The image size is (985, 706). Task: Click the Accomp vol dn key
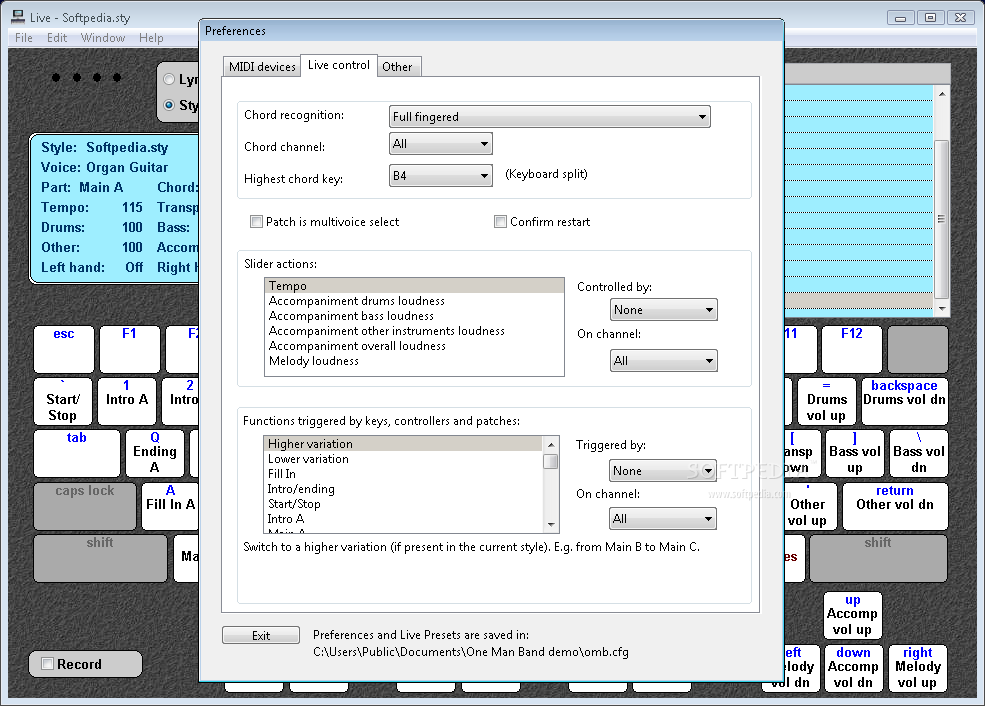coord(853,668)
